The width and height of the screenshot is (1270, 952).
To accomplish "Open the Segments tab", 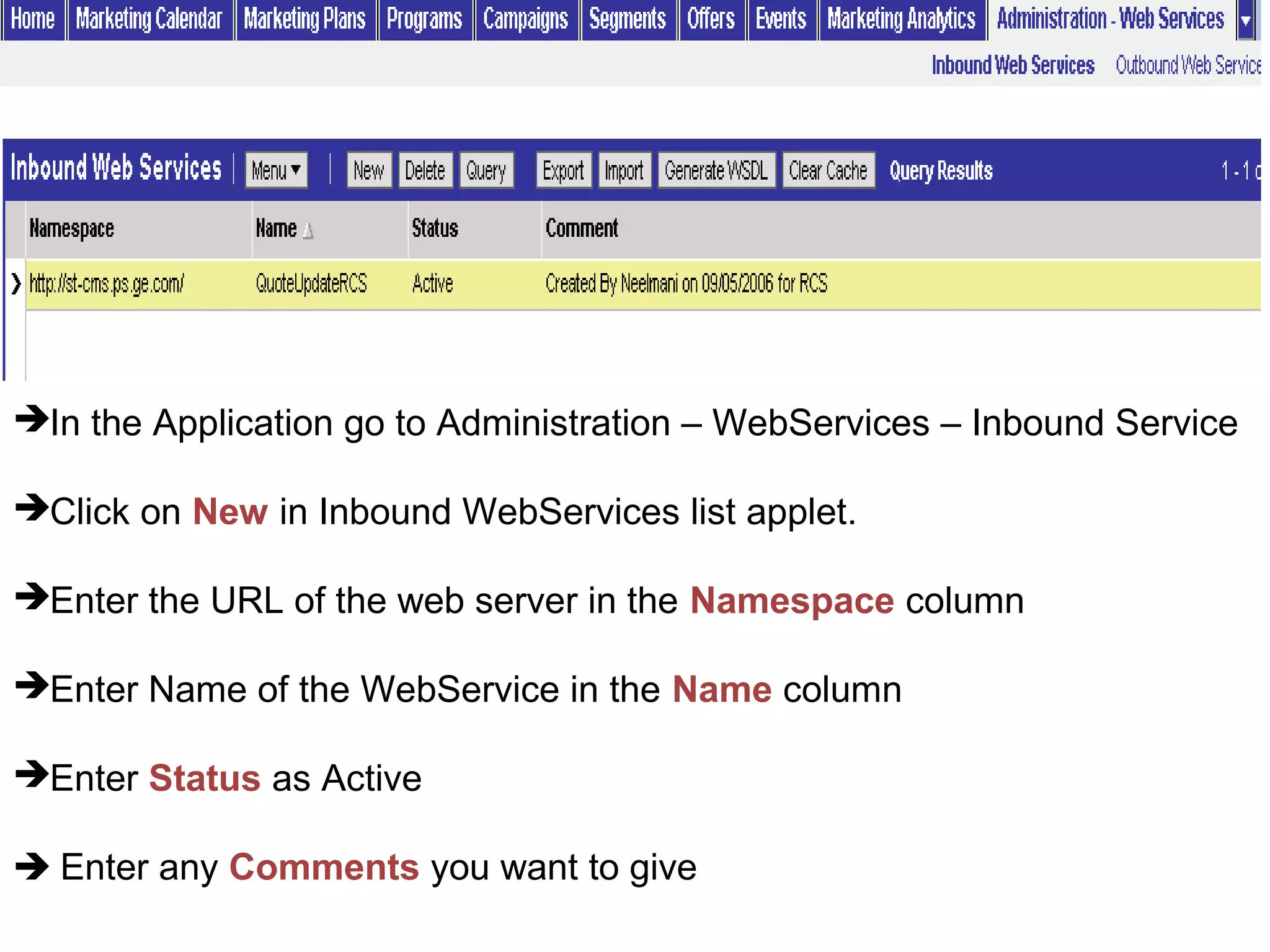I will coord(628,19).
